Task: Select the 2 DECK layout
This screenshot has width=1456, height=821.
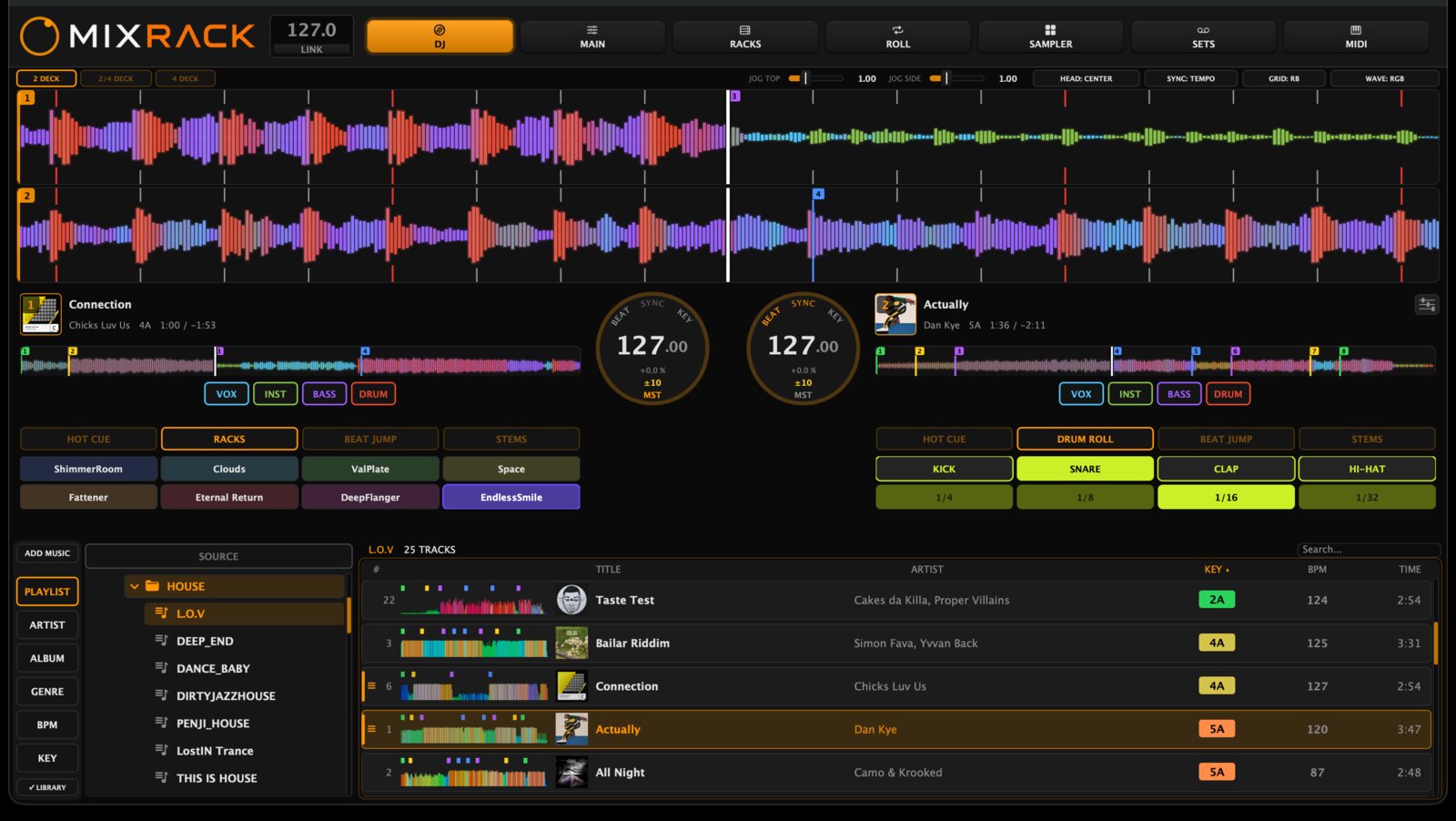Action: click(x=46, y=78)
